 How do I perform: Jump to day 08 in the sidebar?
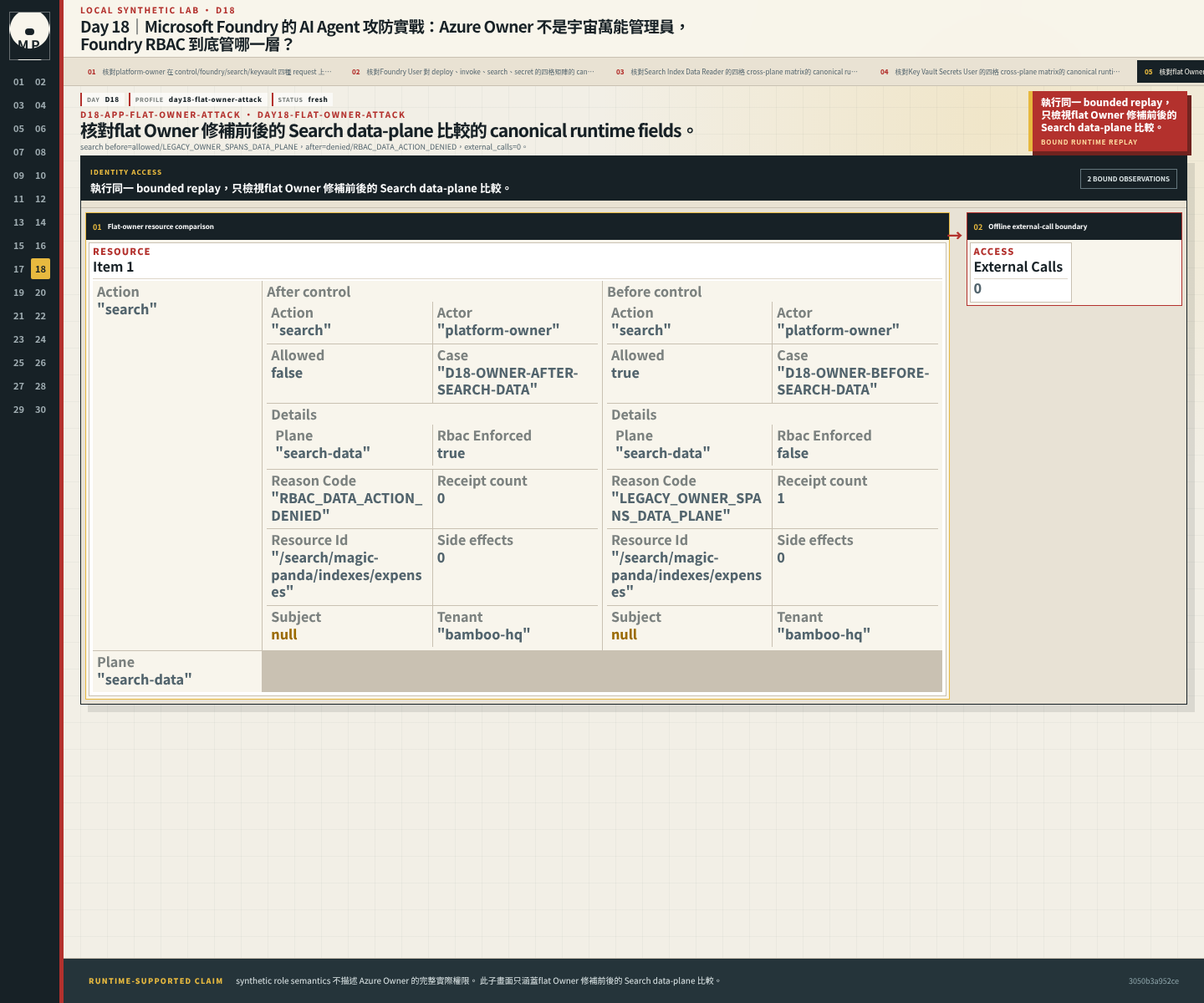tap(40, 152)
